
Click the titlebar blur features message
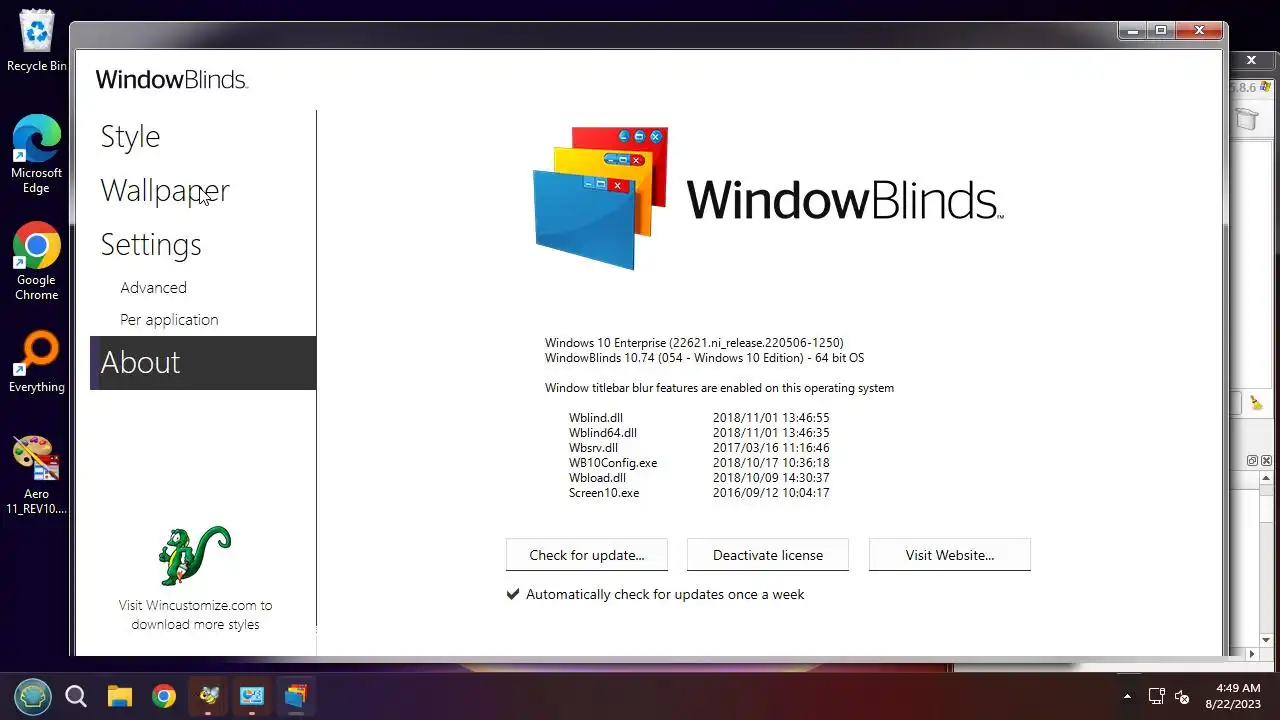[719, 388]
